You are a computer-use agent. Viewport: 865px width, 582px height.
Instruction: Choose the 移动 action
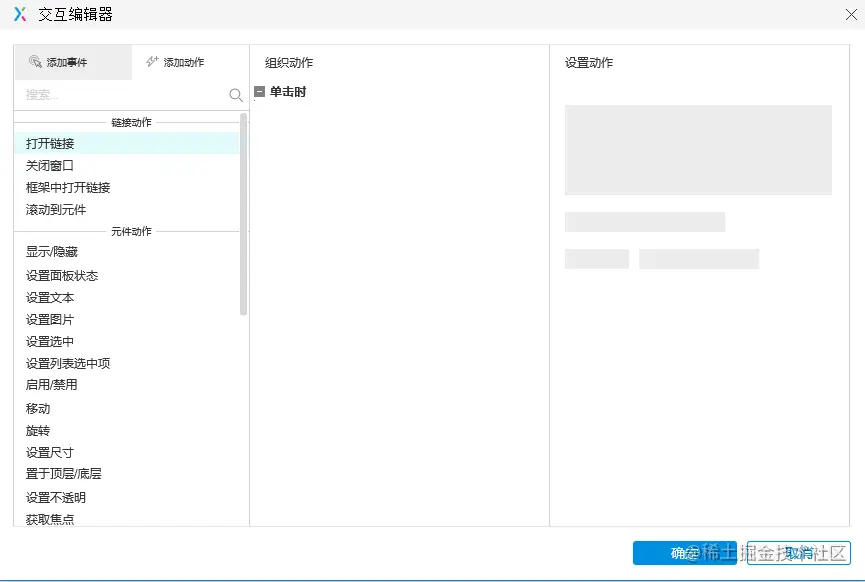click(127, 409)
